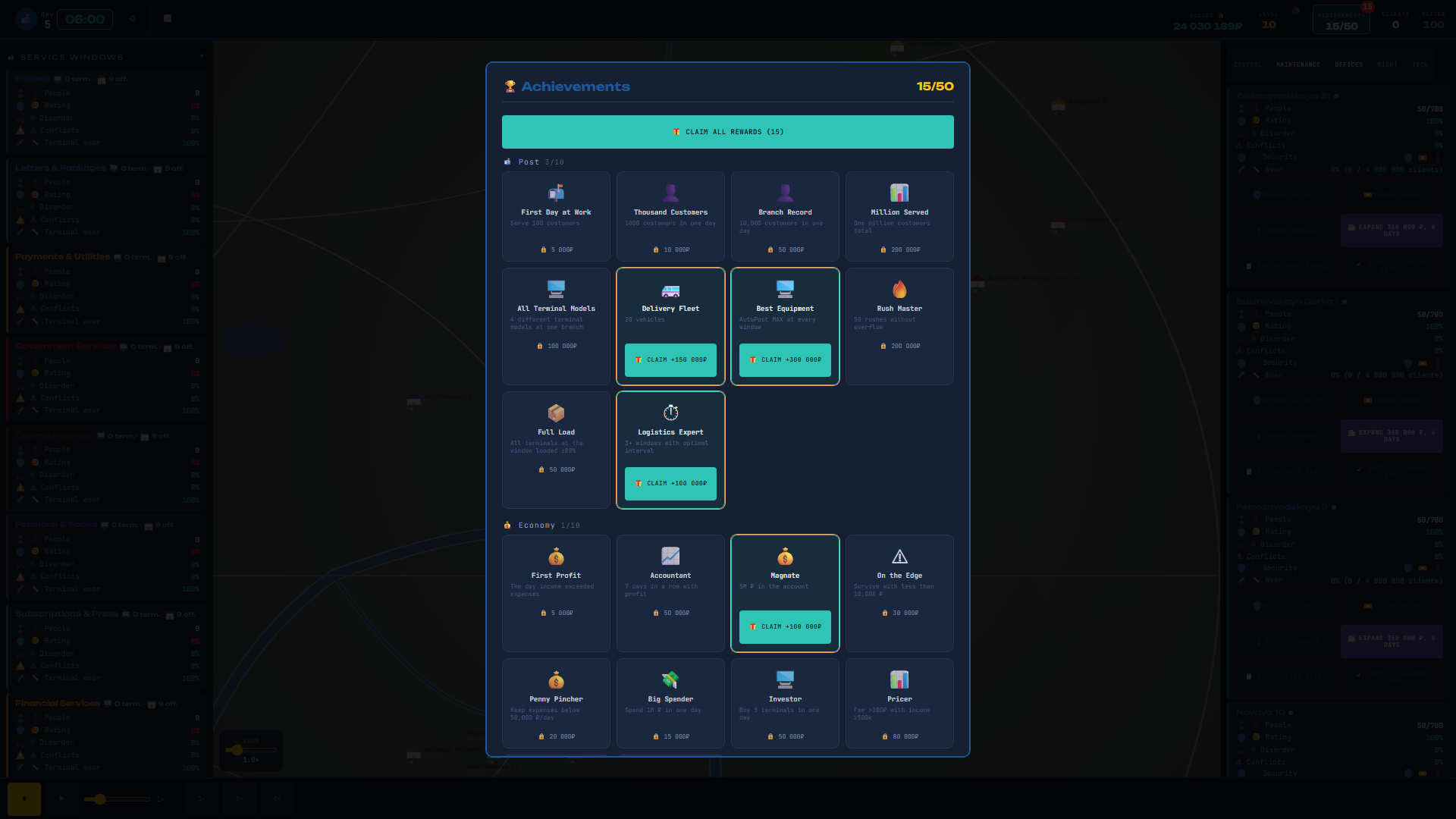Click the Rush Master achievement title
1456x819 pixels.
coord(899,309)
